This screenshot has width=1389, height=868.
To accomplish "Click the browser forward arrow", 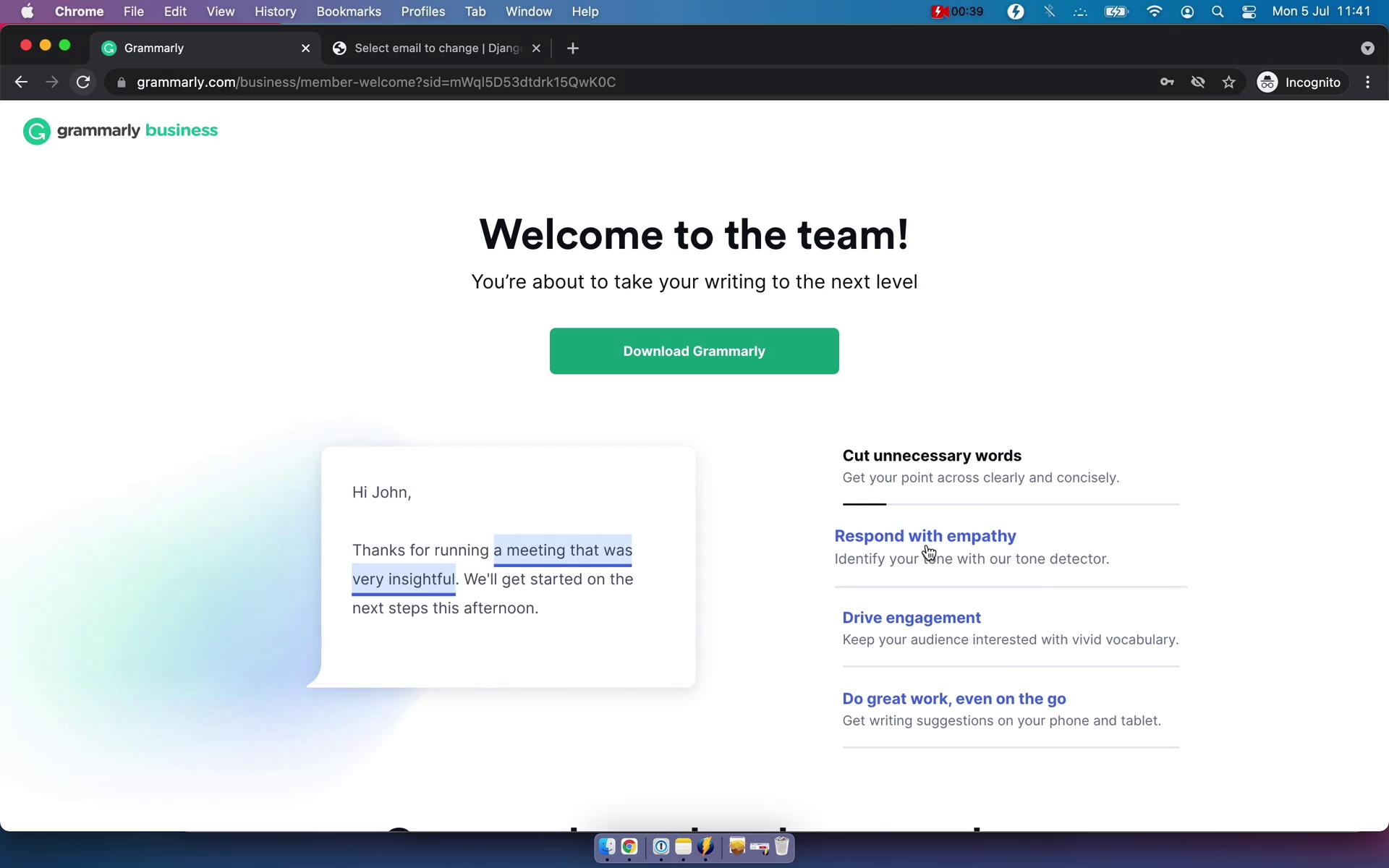I will point(51,82).
